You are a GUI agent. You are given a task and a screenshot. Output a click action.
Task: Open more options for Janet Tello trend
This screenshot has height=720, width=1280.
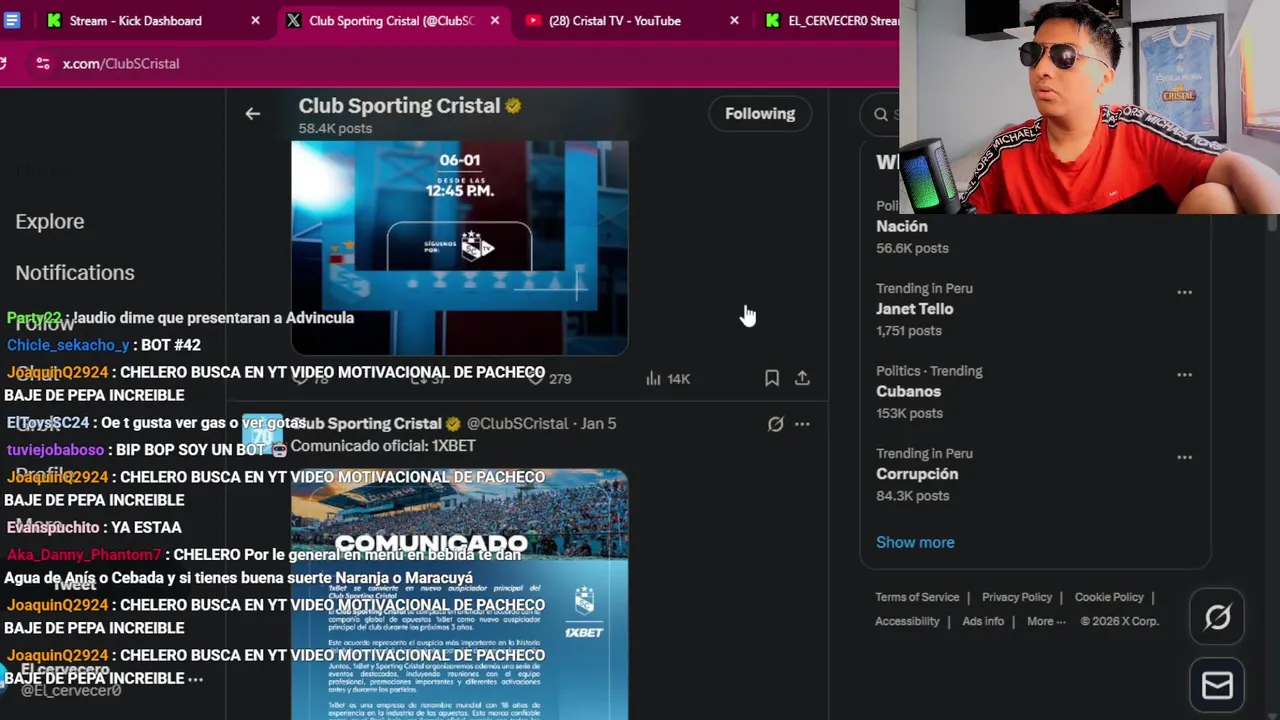coord(1184,292)
